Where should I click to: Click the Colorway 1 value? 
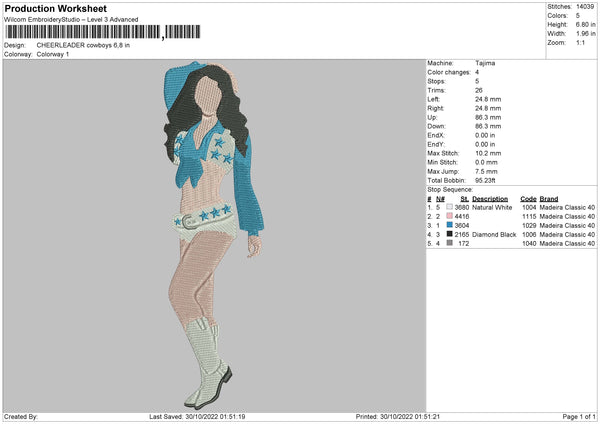55,54
